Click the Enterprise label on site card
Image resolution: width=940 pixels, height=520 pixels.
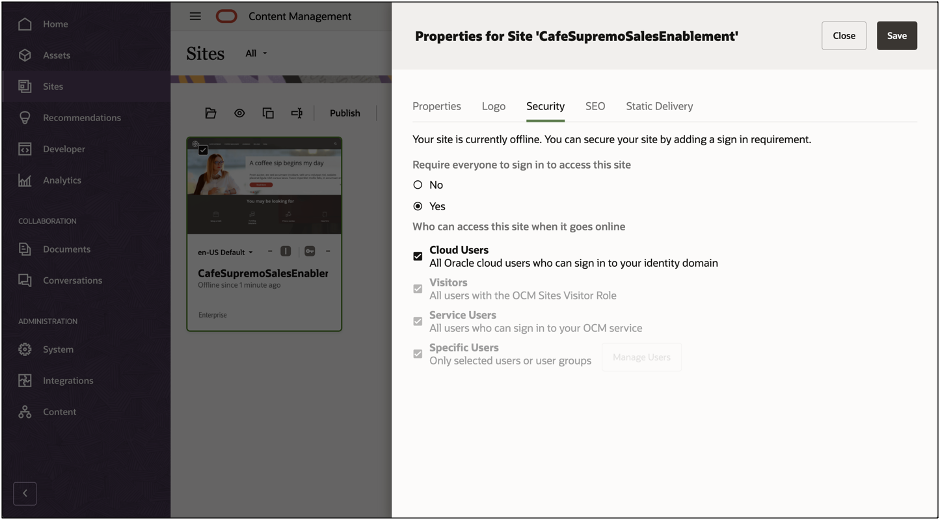[212, 315]
